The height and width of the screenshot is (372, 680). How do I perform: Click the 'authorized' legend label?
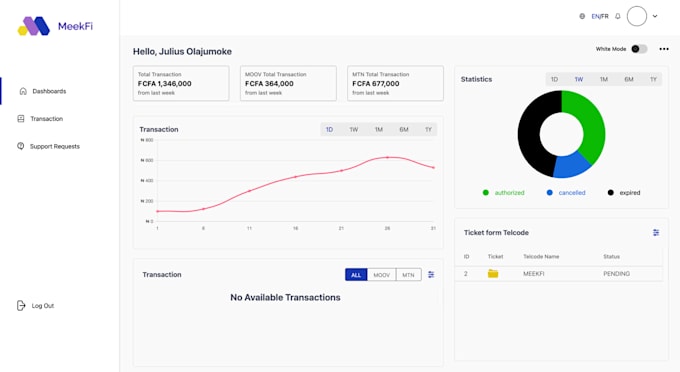coord(510,193)
